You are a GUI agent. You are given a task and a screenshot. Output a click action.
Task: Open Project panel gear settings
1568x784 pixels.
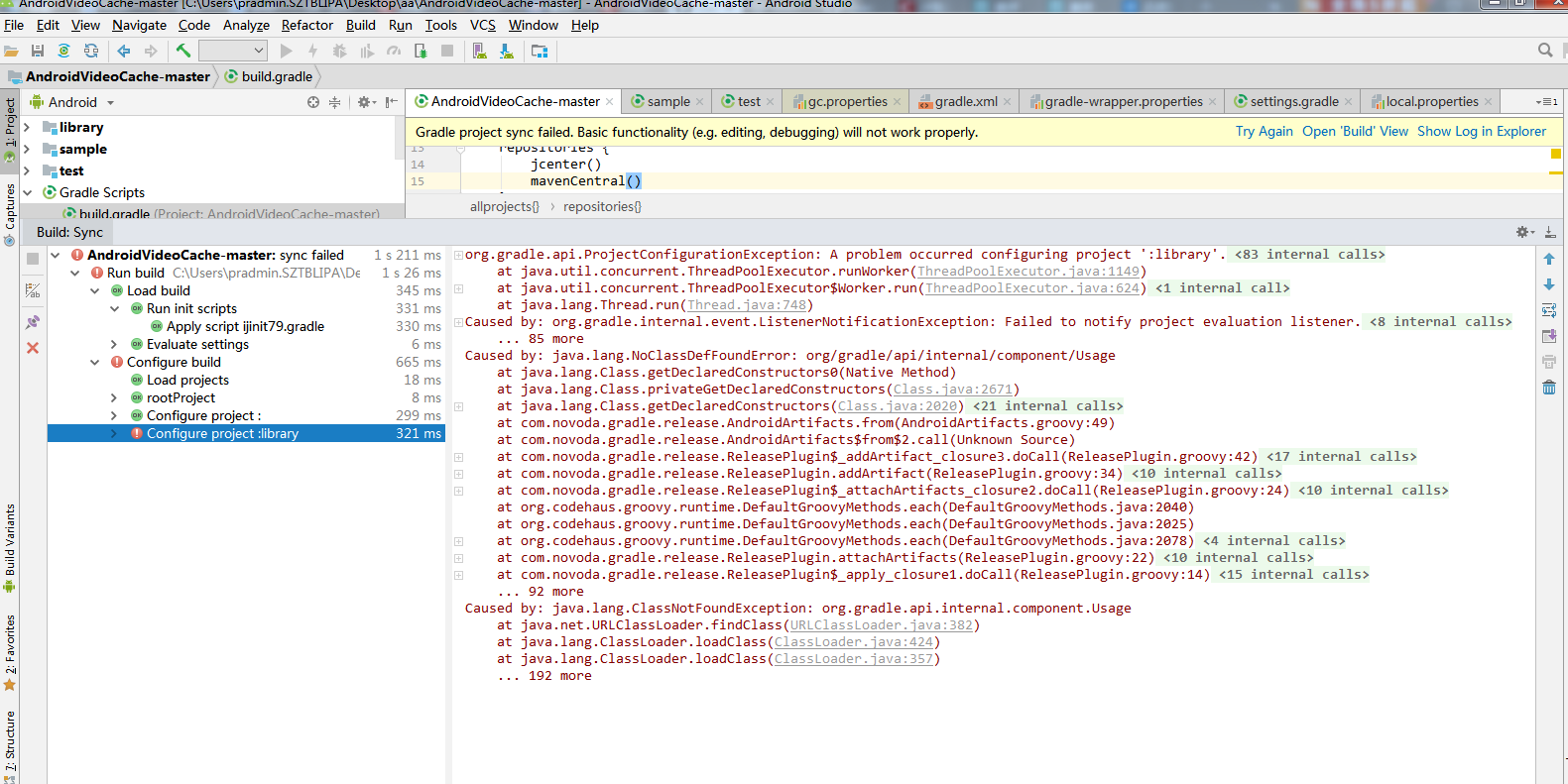pos(366,102)
